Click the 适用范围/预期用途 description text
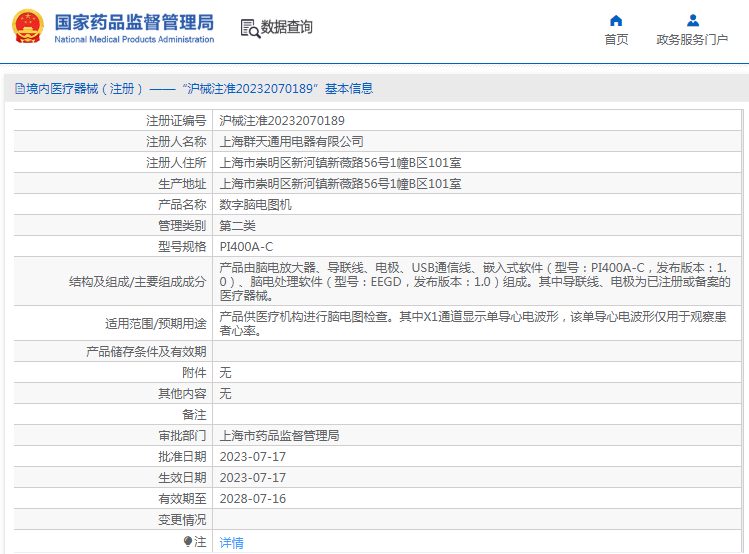The height and width of the screenshot is (554, 749). [x=473, y=323]
